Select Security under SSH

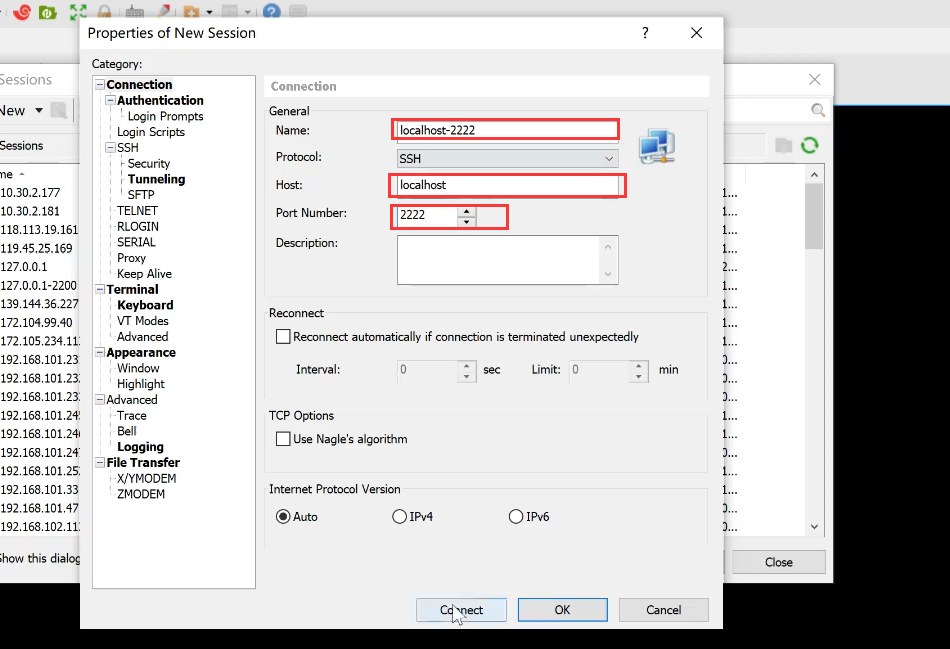pyautogui.click(x=148, y=164)
